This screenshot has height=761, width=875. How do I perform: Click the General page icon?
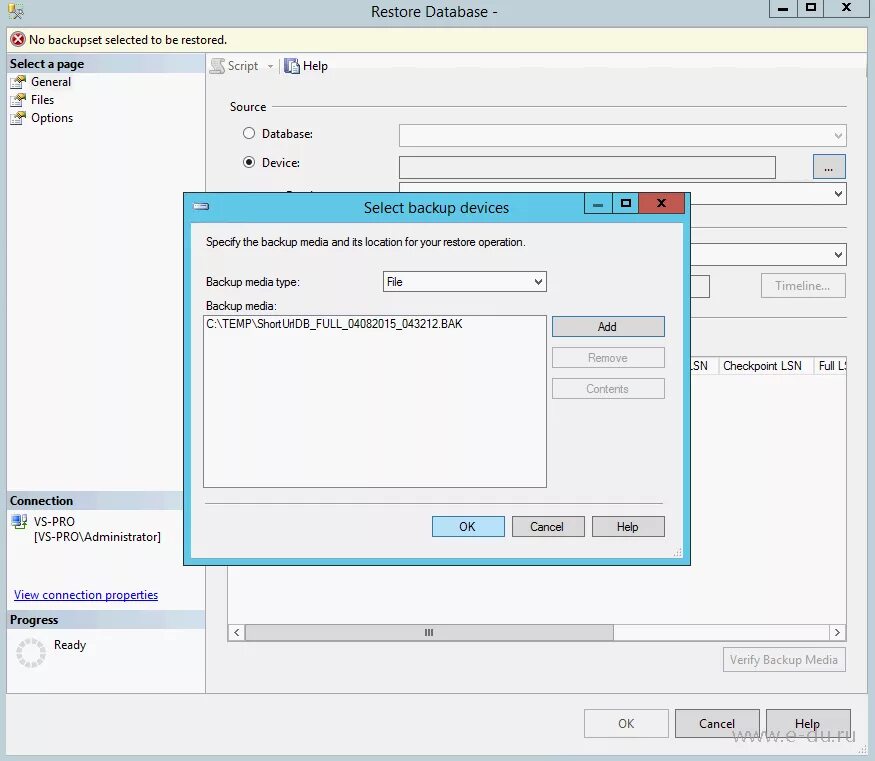(18, 82)
